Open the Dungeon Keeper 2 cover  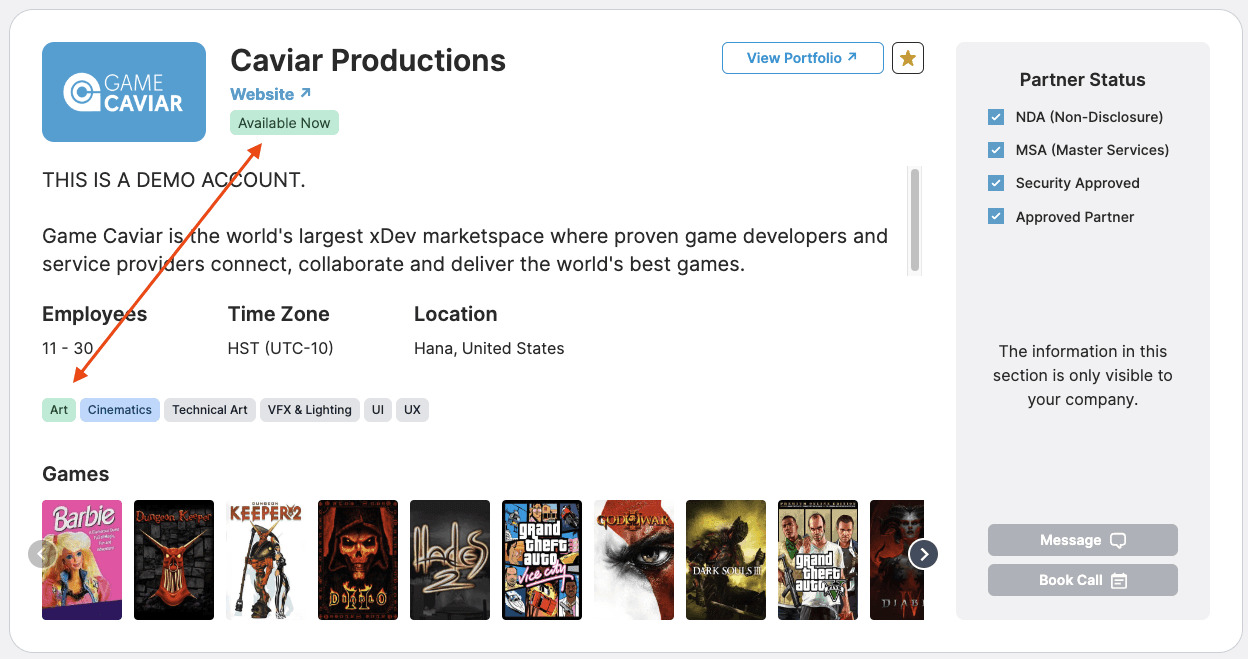point(266,560)
